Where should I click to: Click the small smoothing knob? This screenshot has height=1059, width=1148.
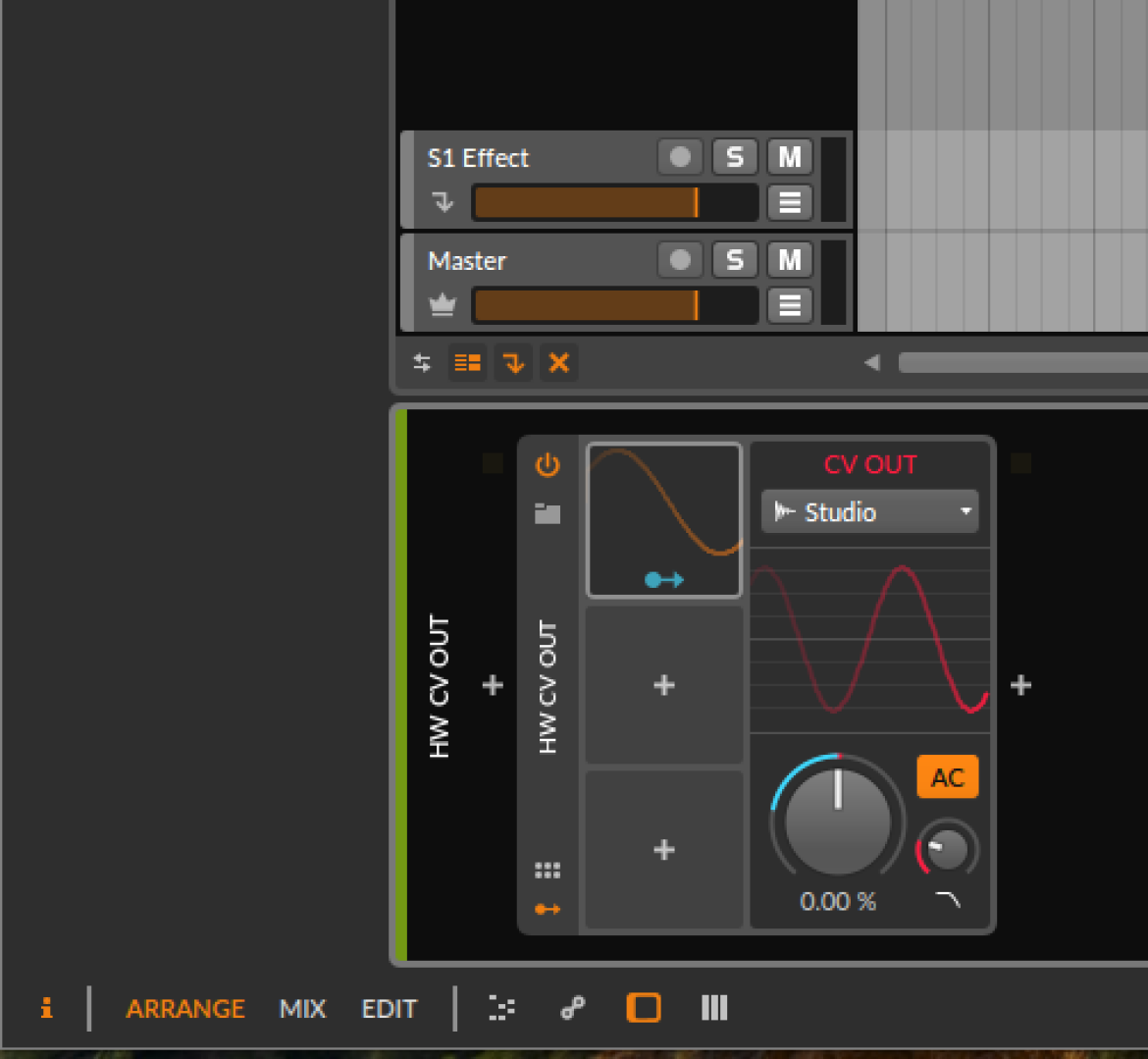(x=948, y=850)
